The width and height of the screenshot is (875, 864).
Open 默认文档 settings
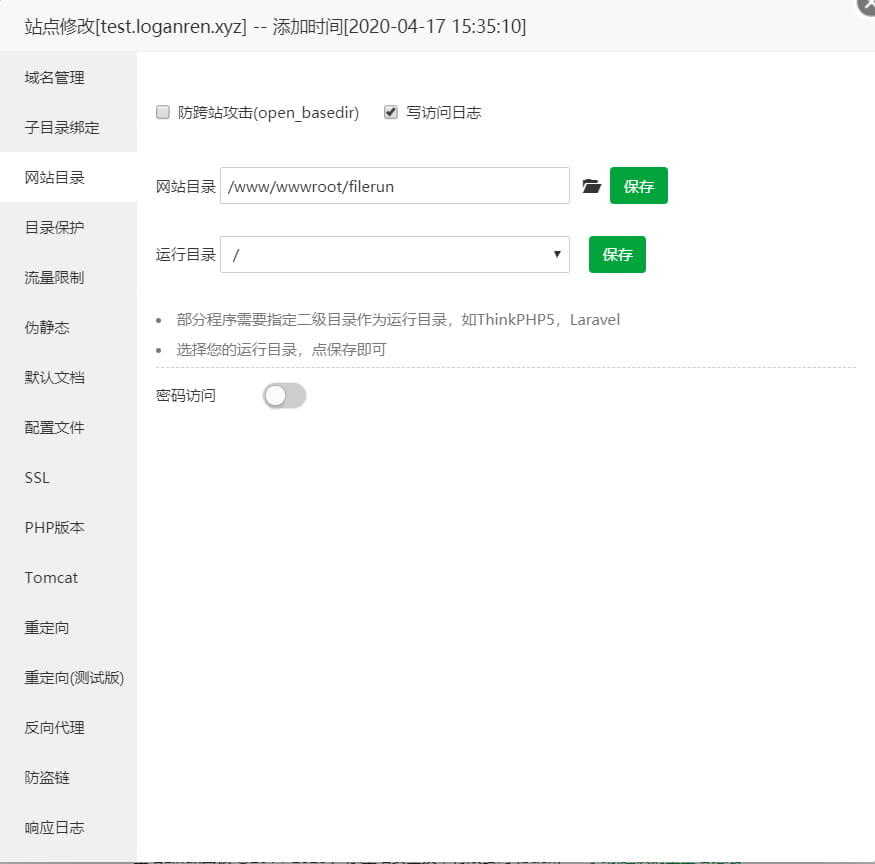(68, 378)
